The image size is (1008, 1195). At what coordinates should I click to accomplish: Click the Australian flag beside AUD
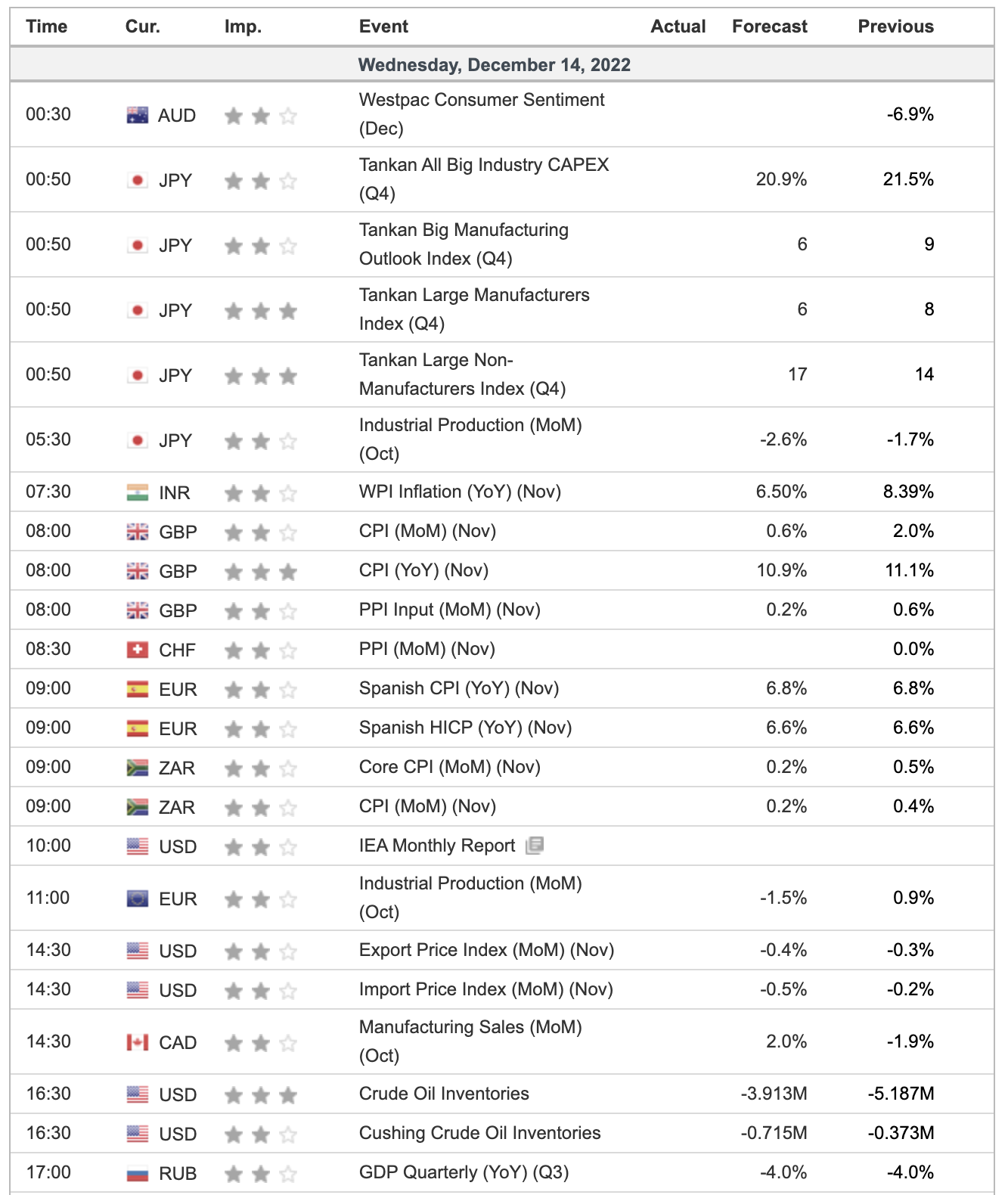click(137, 115)
